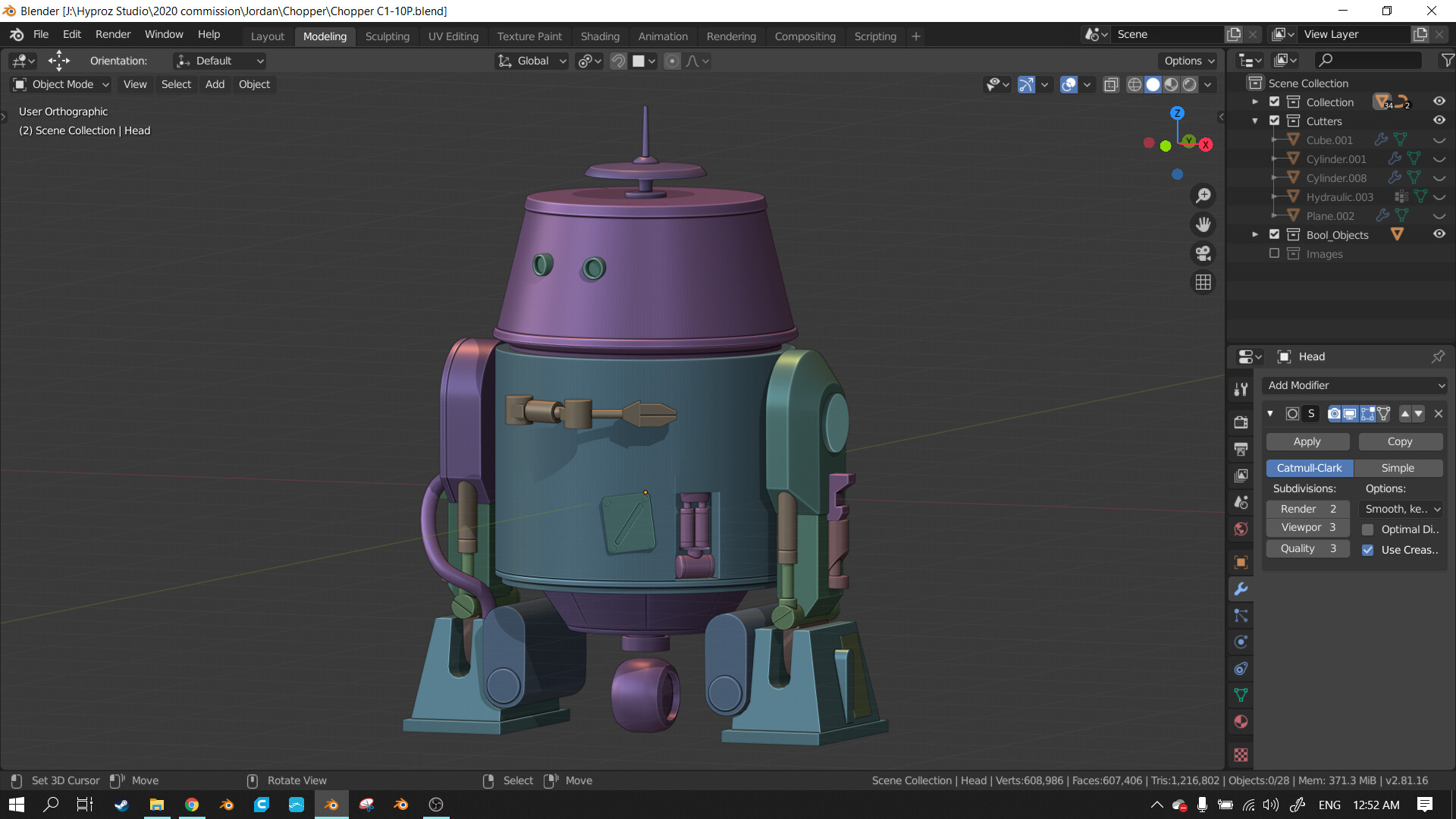1456x819 pixels.
Task: Click the Apply modifier button
Action: (x=1307, y=441)
